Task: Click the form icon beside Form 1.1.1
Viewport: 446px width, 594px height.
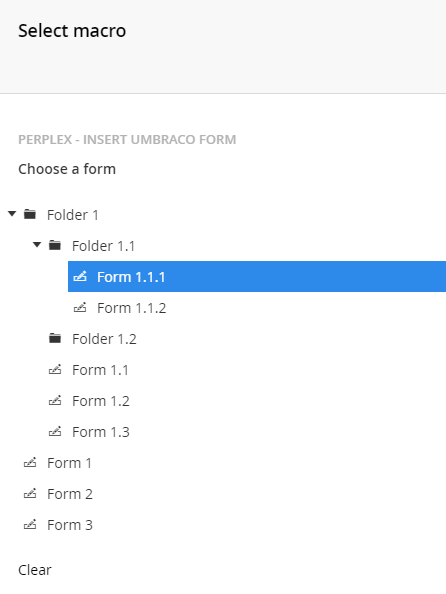Action: (x=80, y=277)
